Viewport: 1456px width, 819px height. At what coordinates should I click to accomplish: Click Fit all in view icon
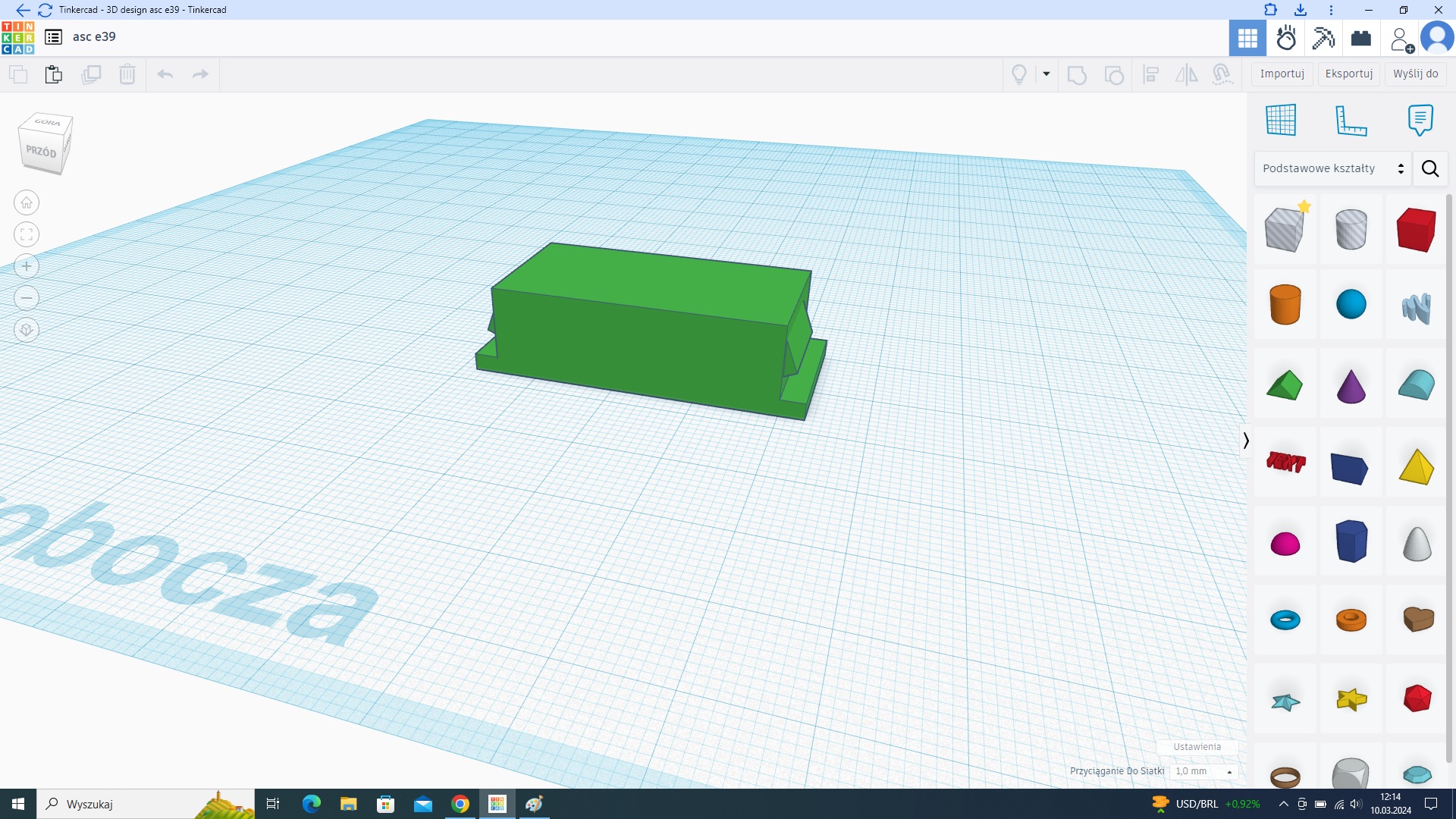pyautogui.click(x=27, y=234)
